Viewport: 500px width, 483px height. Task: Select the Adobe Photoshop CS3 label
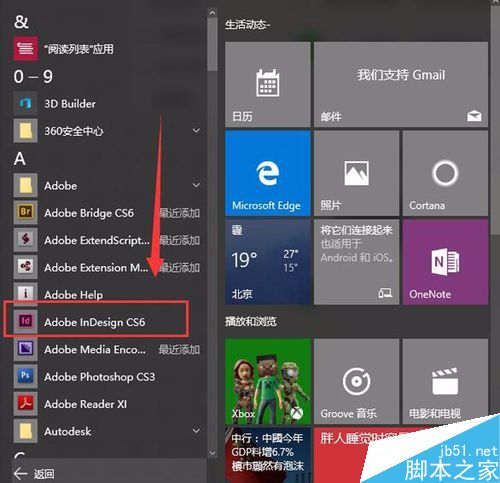tap(100, 377)
